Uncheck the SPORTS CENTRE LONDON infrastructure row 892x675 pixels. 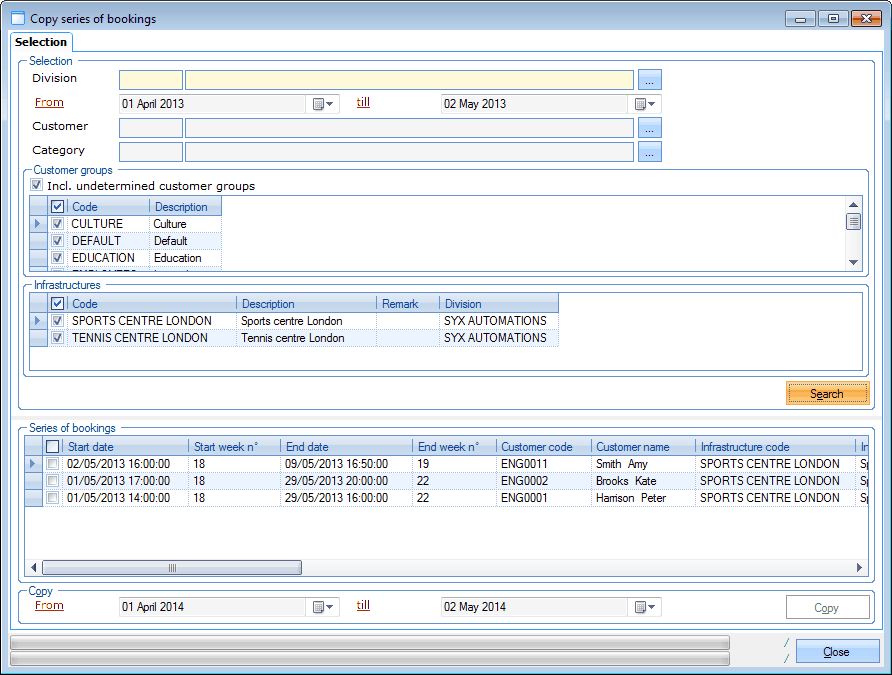[58, 321]
